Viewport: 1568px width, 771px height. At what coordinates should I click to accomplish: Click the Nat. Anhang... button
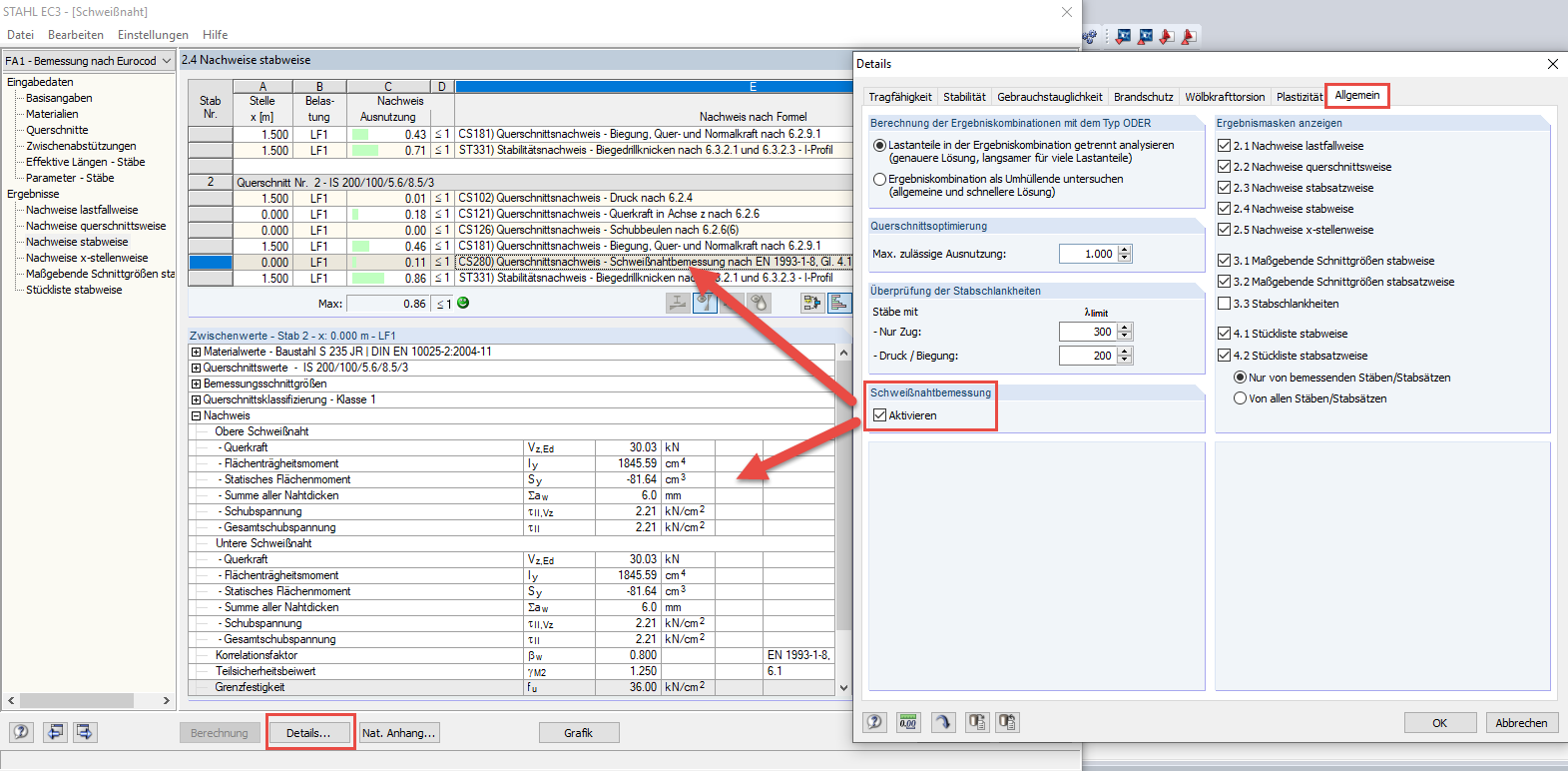point(398,733)
